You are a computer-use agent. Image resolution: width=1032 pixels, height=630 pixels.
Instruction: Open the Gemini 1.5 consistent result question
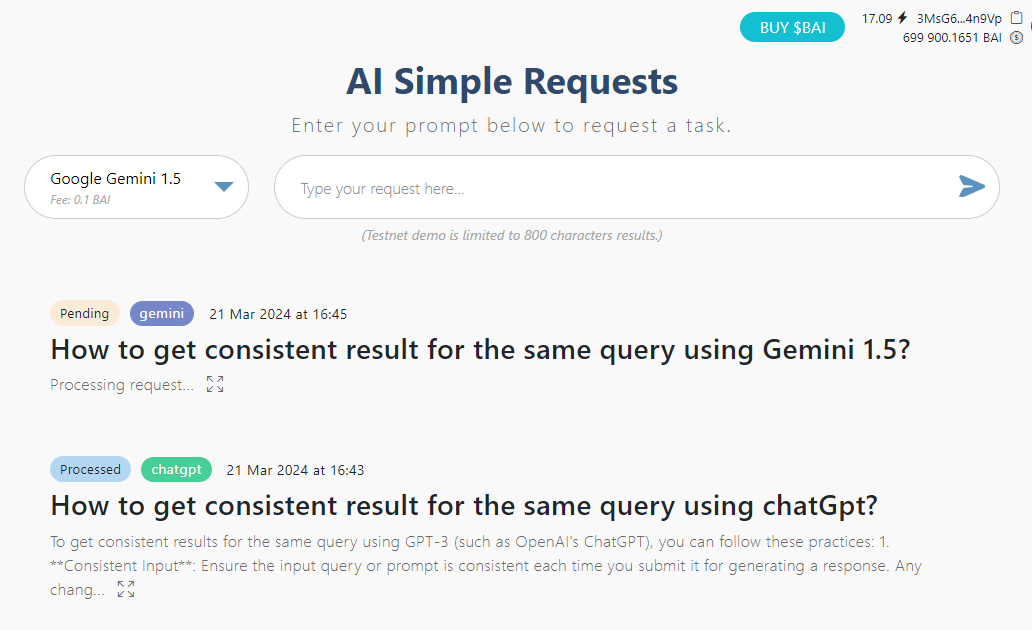coord(480,350)
